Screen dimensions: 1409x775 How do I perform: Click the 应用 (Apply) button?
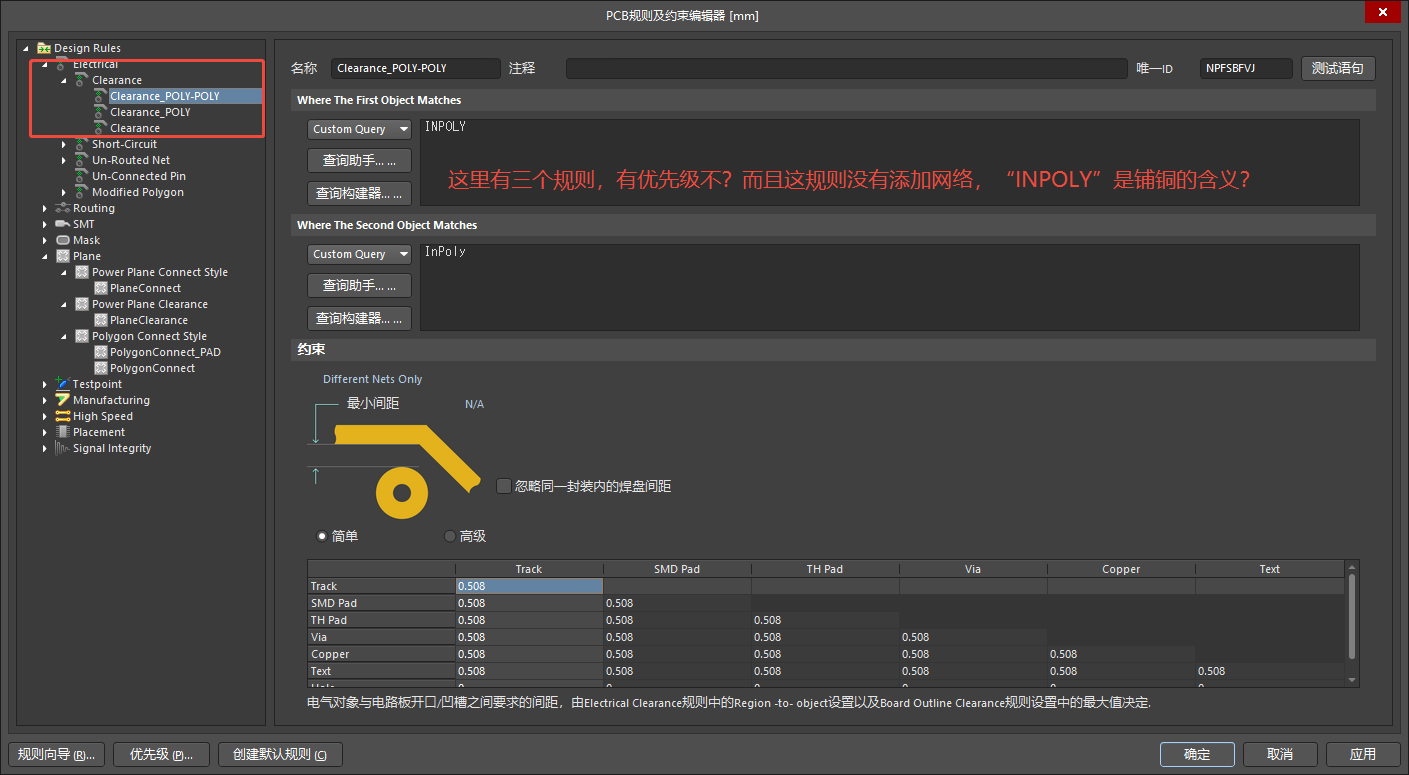(1363, 754)
